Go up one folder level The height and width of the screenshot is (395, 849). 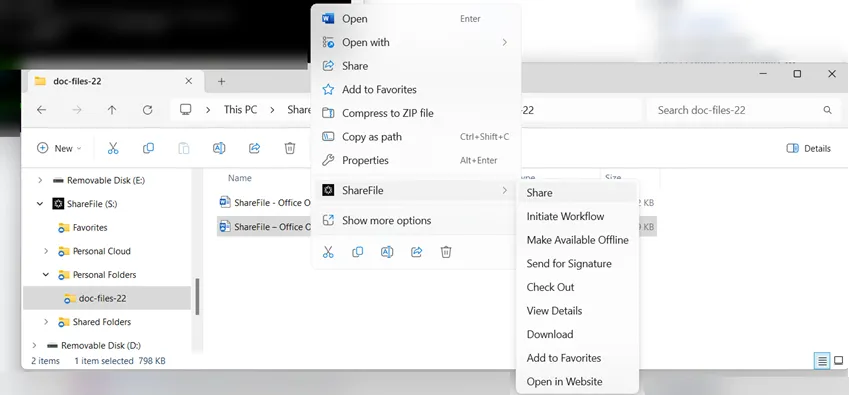[112, 110]
